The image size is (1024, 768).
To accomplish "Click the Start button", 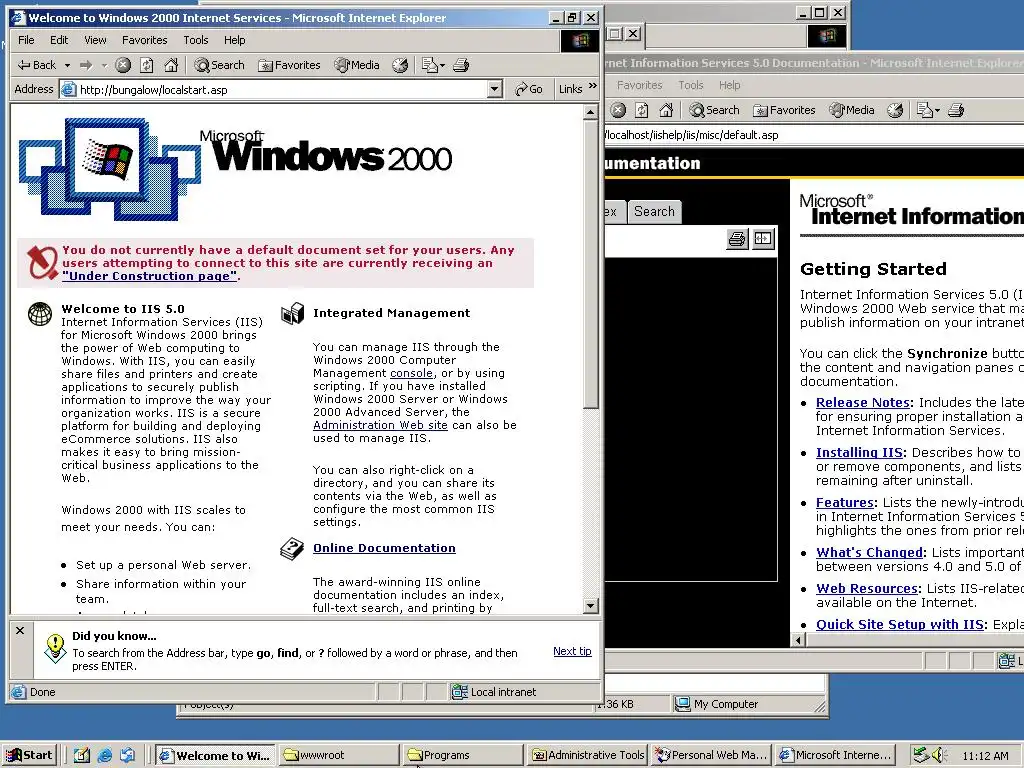I will (29, 755).
